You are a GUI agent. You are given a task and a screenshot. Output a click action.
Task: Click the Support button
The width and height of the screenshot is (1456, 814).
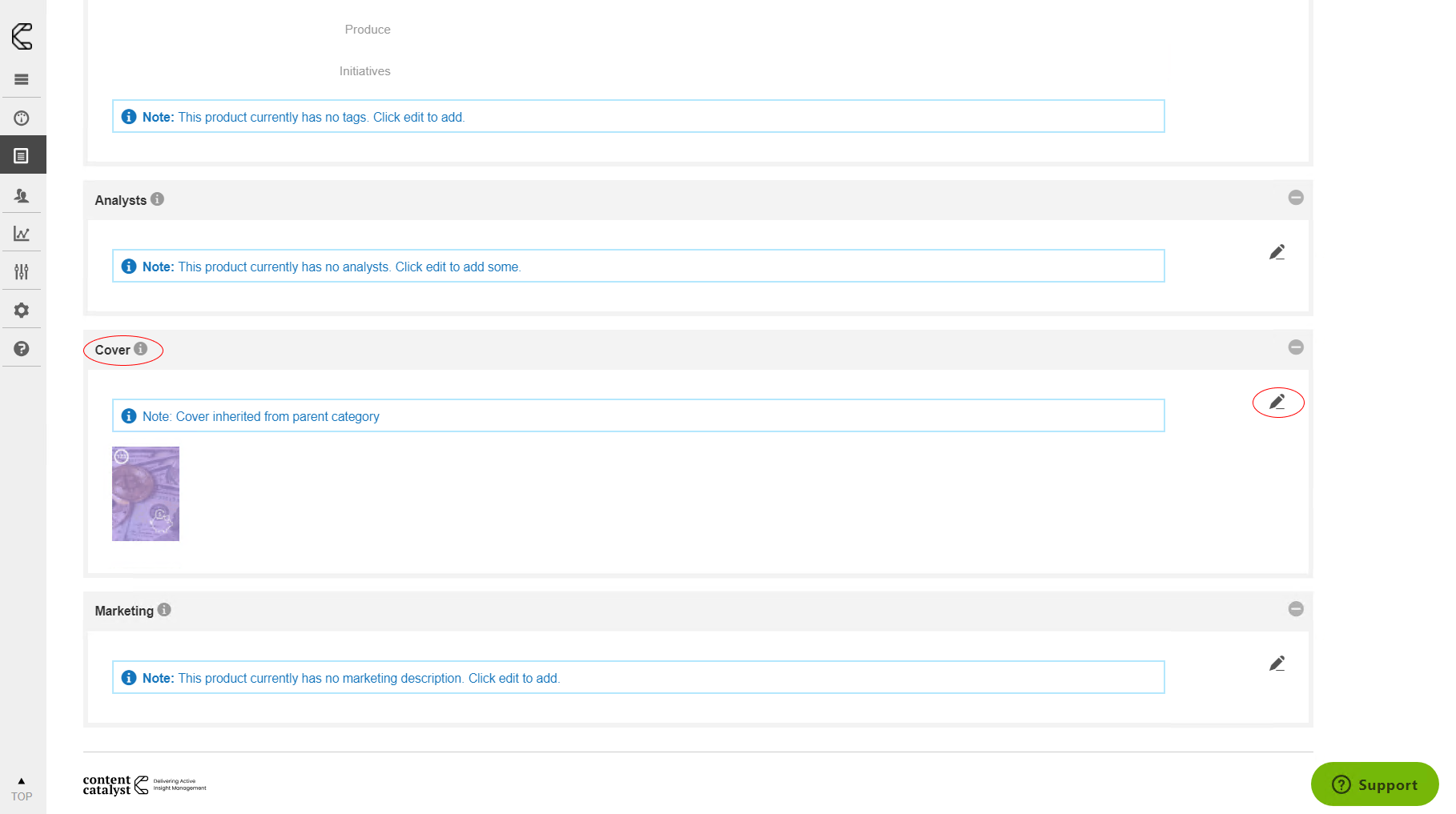tap(1374, 784)
